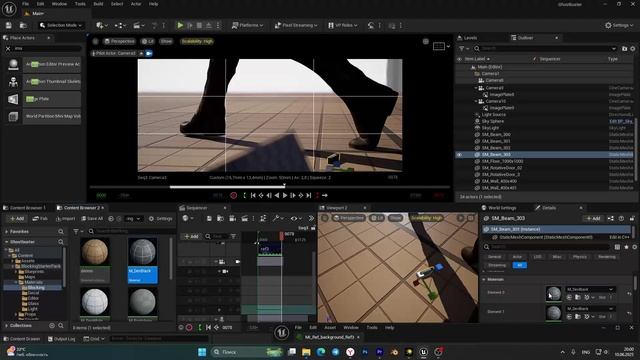Open the Content Browser Settings
The height and width of the screenshot is (360, 640).
coord(160,219)
